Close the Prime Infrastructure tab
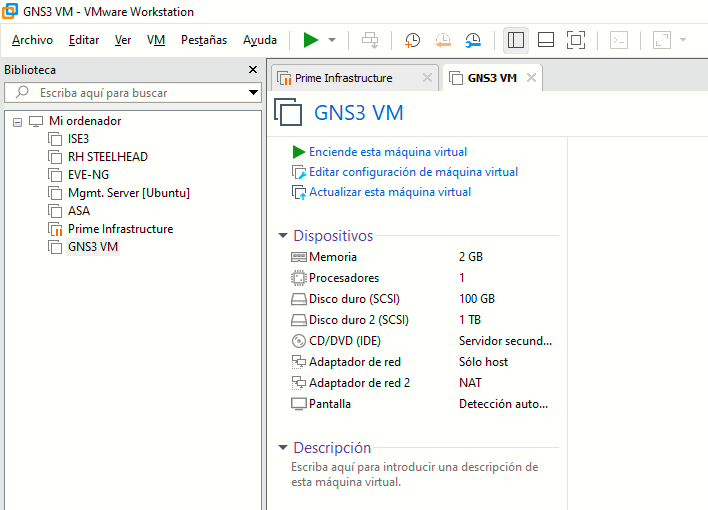708x510 pixels. (427, 78)
